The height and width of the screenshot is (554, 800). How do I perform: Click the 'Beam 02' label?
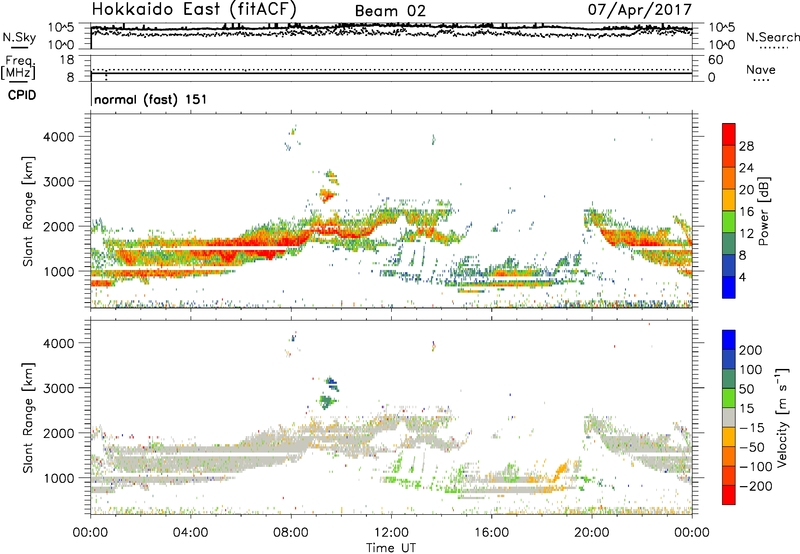[390, 11]
